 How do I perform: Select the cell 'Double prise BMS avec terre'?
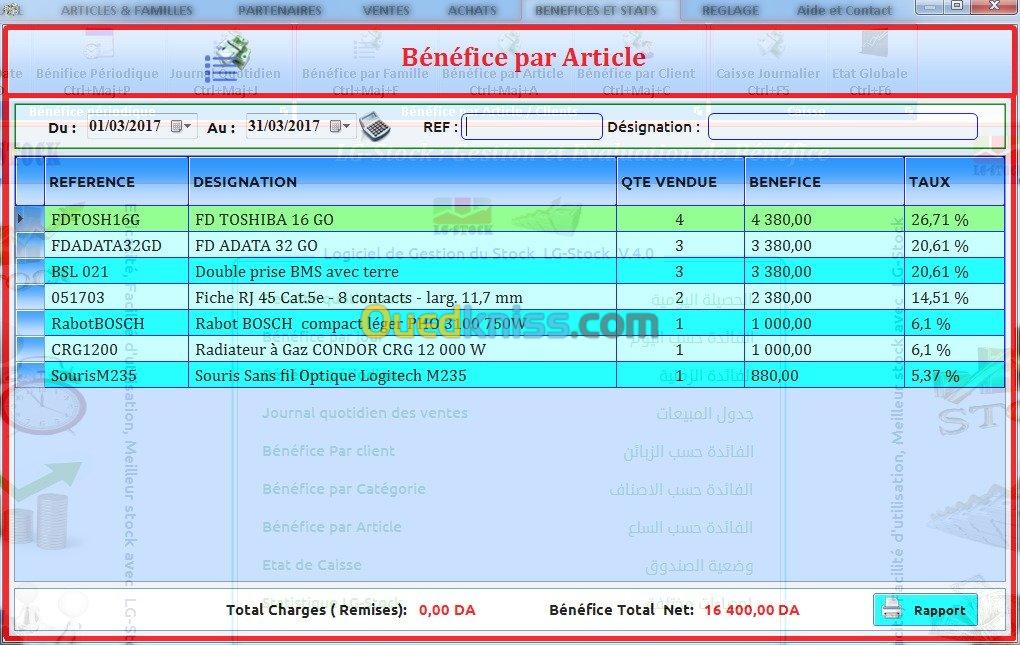pos(403,271)
